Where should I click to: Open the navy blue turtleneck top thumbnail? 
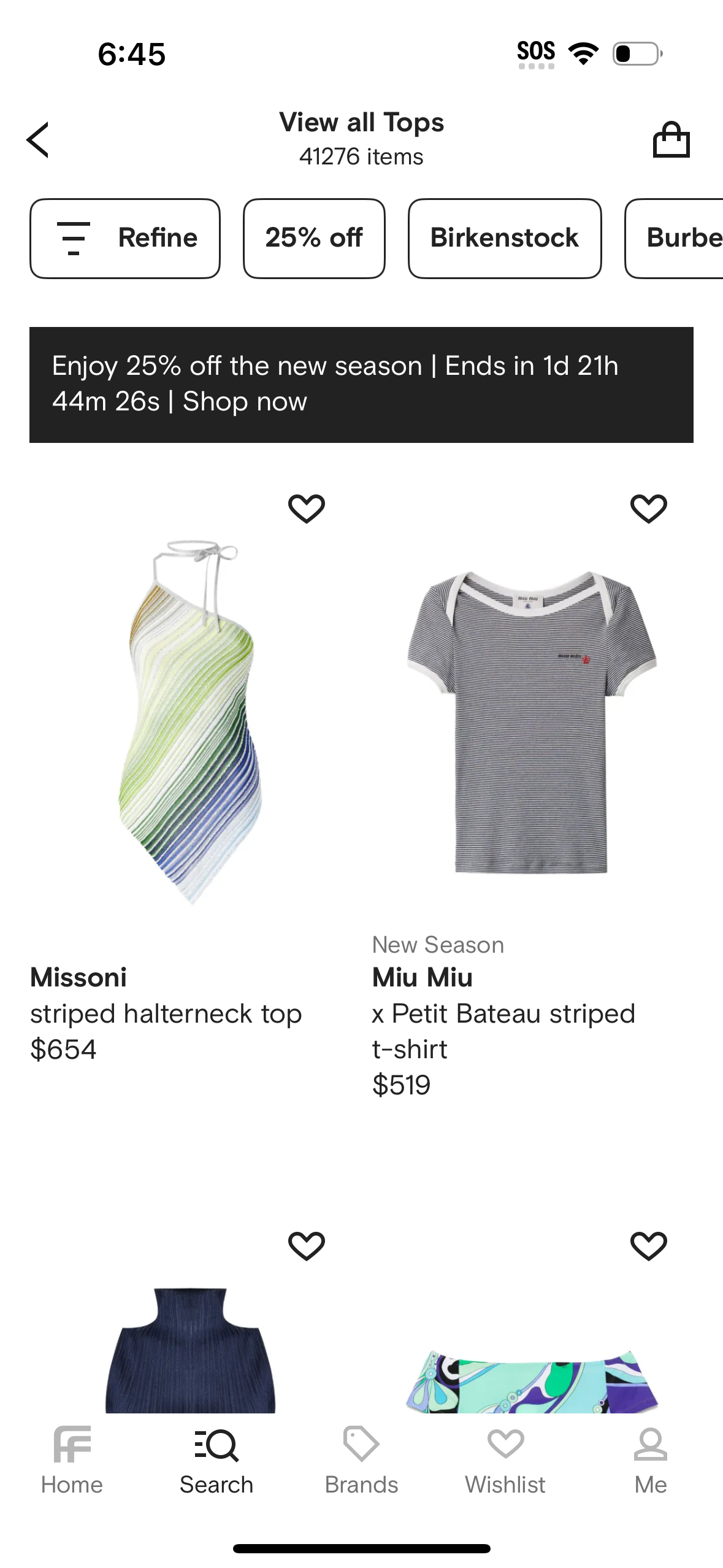coord(191,1350)
